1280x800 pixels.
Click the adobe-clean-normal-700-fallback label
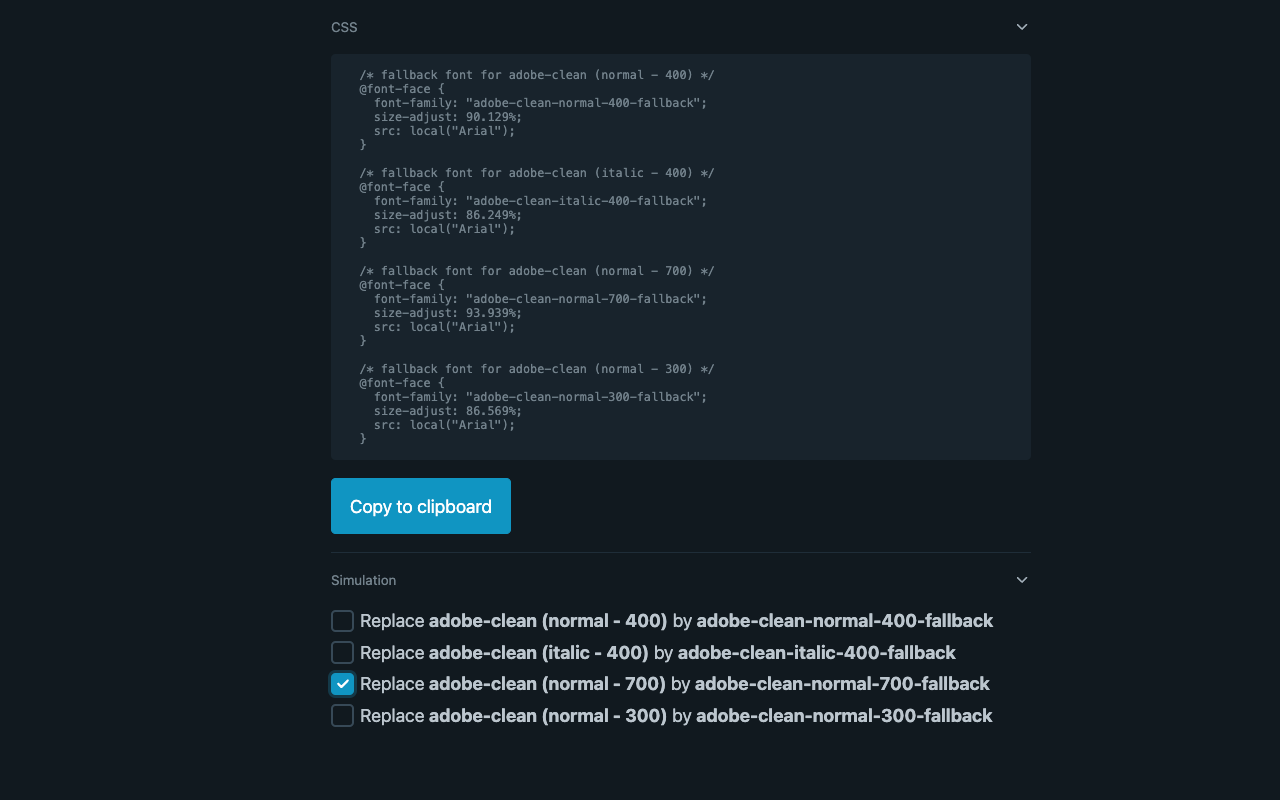click(x=842, y=684)
